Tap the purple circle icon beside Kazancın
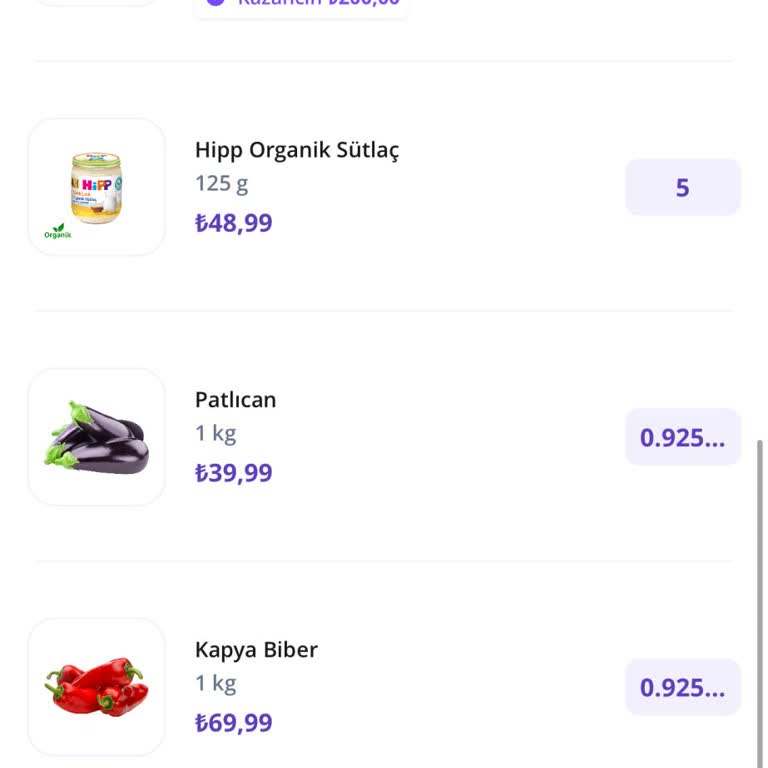Viewport: 768px width, 768px height. tap(215, 2)
